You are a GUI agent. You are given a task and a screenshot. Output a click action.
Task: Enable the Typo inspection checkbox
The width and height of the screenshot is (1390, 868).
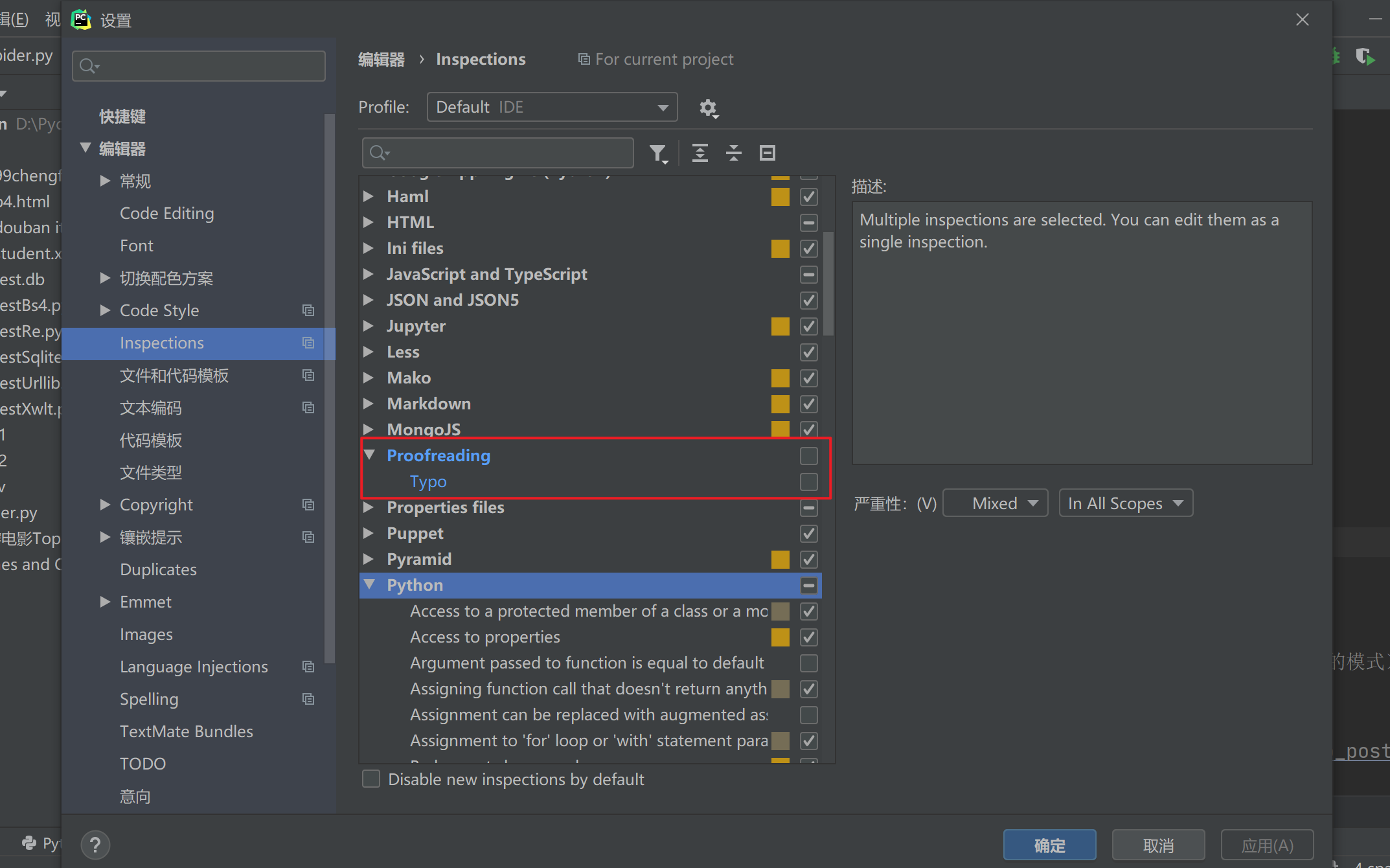(809, 482)
